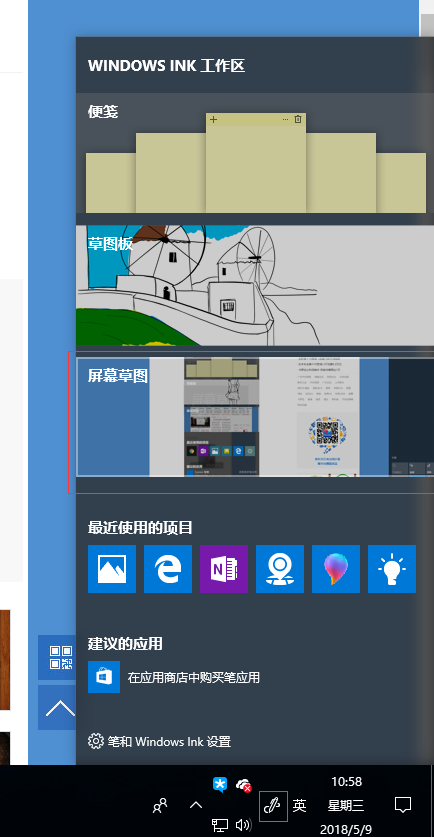This screenshot has height=837, width=434.
Task: Add a new sticky note with plus icon
Action: pos(214,120)
